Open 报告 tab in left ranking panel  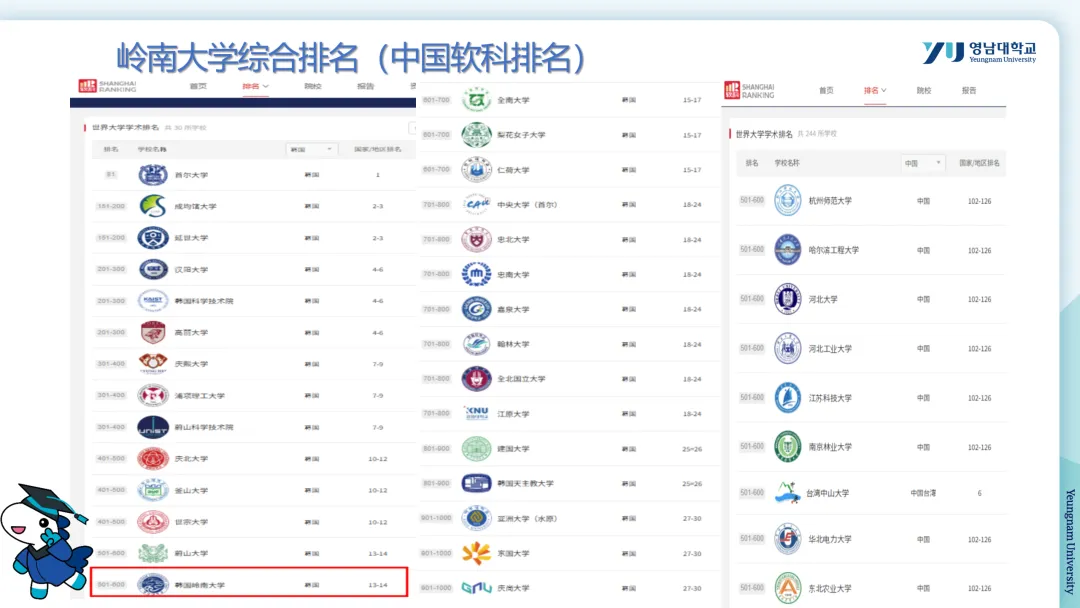tap(365, 86)
